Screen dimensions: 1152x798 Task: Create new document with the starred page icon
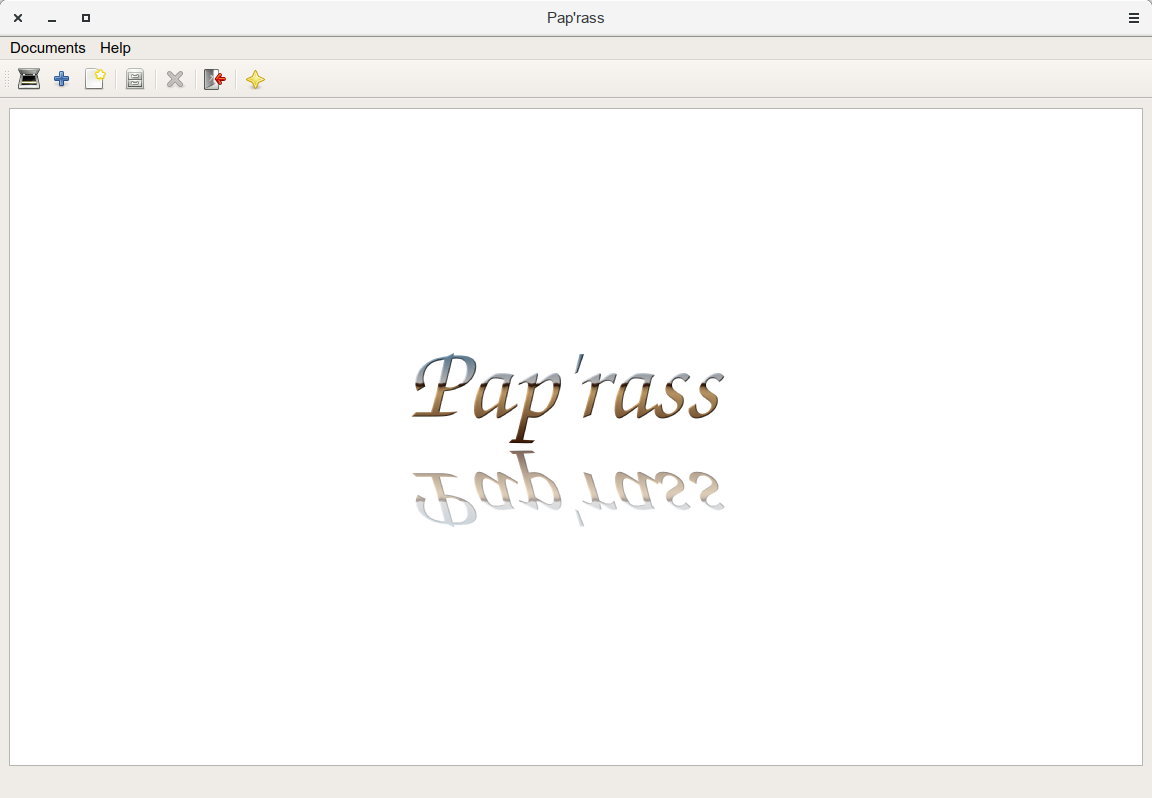pyautogui.click(x=95, y=79)
